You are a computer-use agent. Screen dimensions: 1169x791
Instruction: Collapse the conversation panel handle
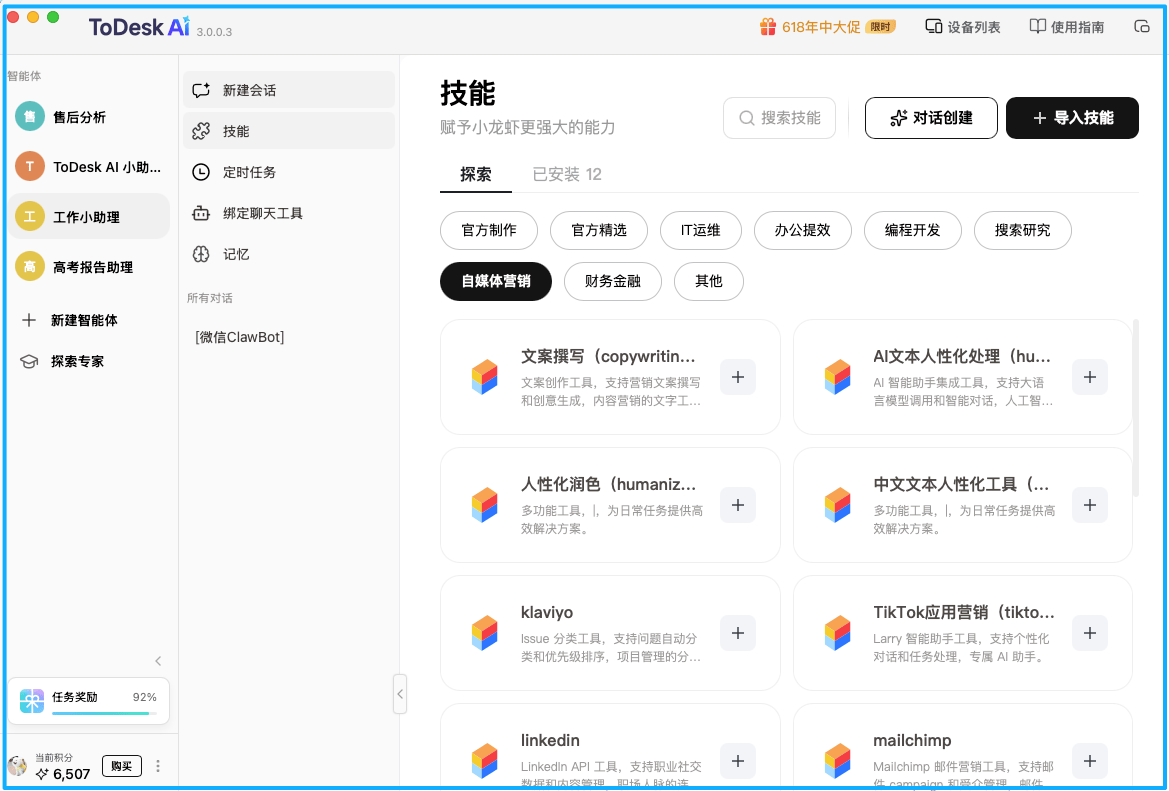pyautogui.click(x=400, y=694)
